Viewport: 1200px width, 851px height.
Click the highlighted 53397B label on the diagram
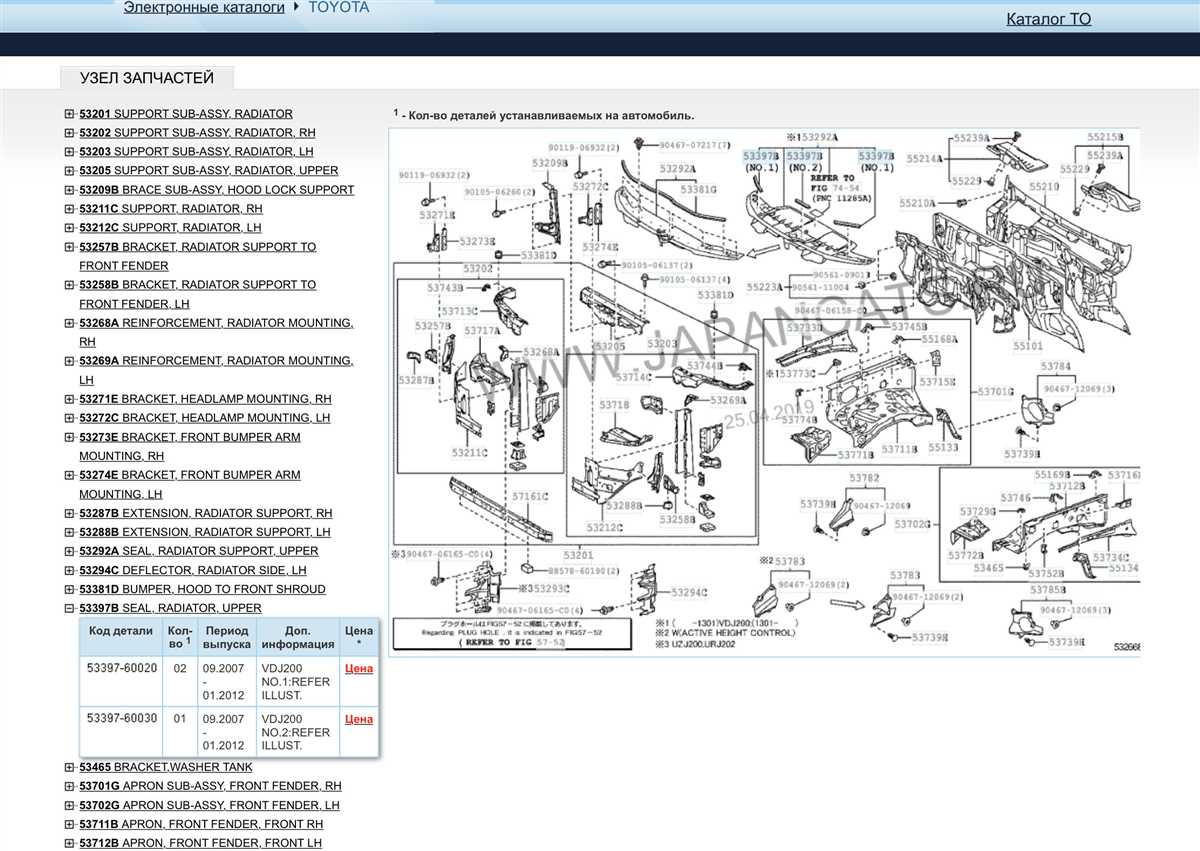click(x=759, y=156)
